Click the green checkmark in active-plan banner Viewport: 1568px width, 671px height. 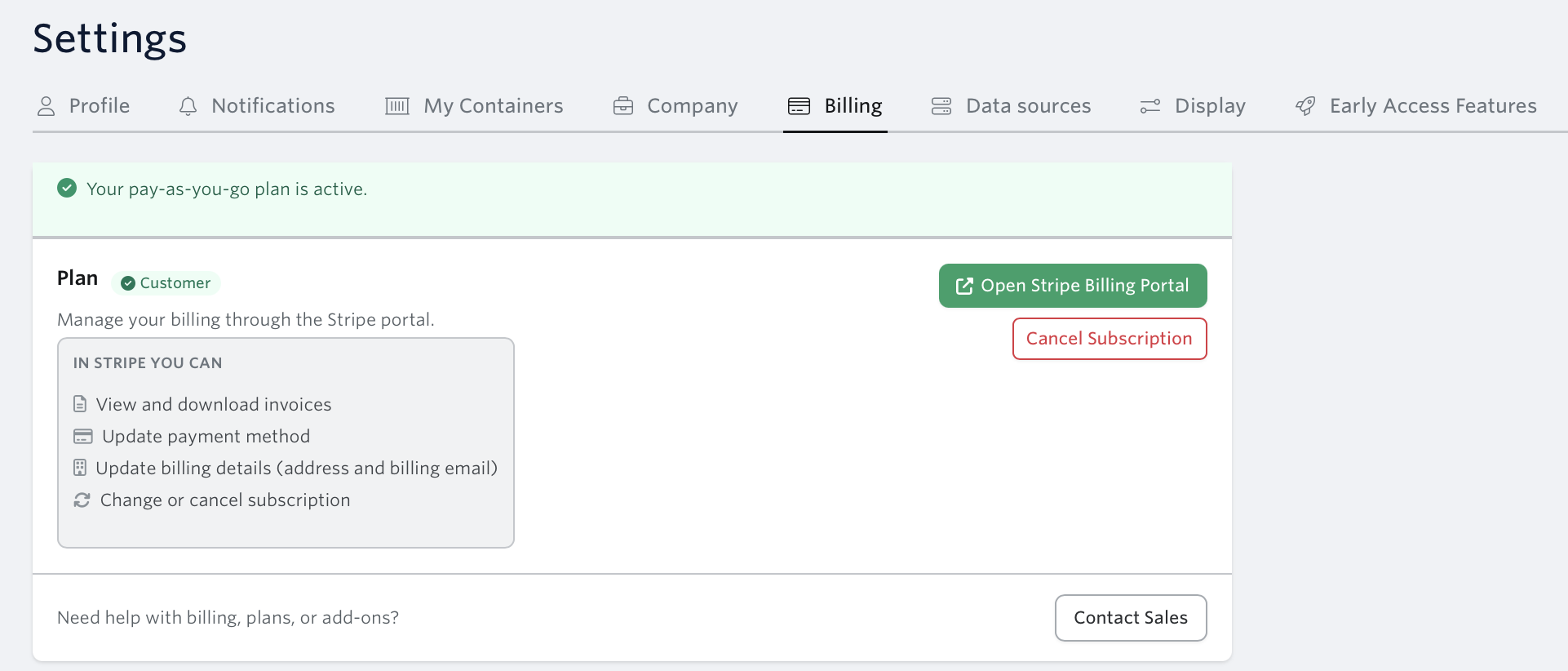(67, 189)
